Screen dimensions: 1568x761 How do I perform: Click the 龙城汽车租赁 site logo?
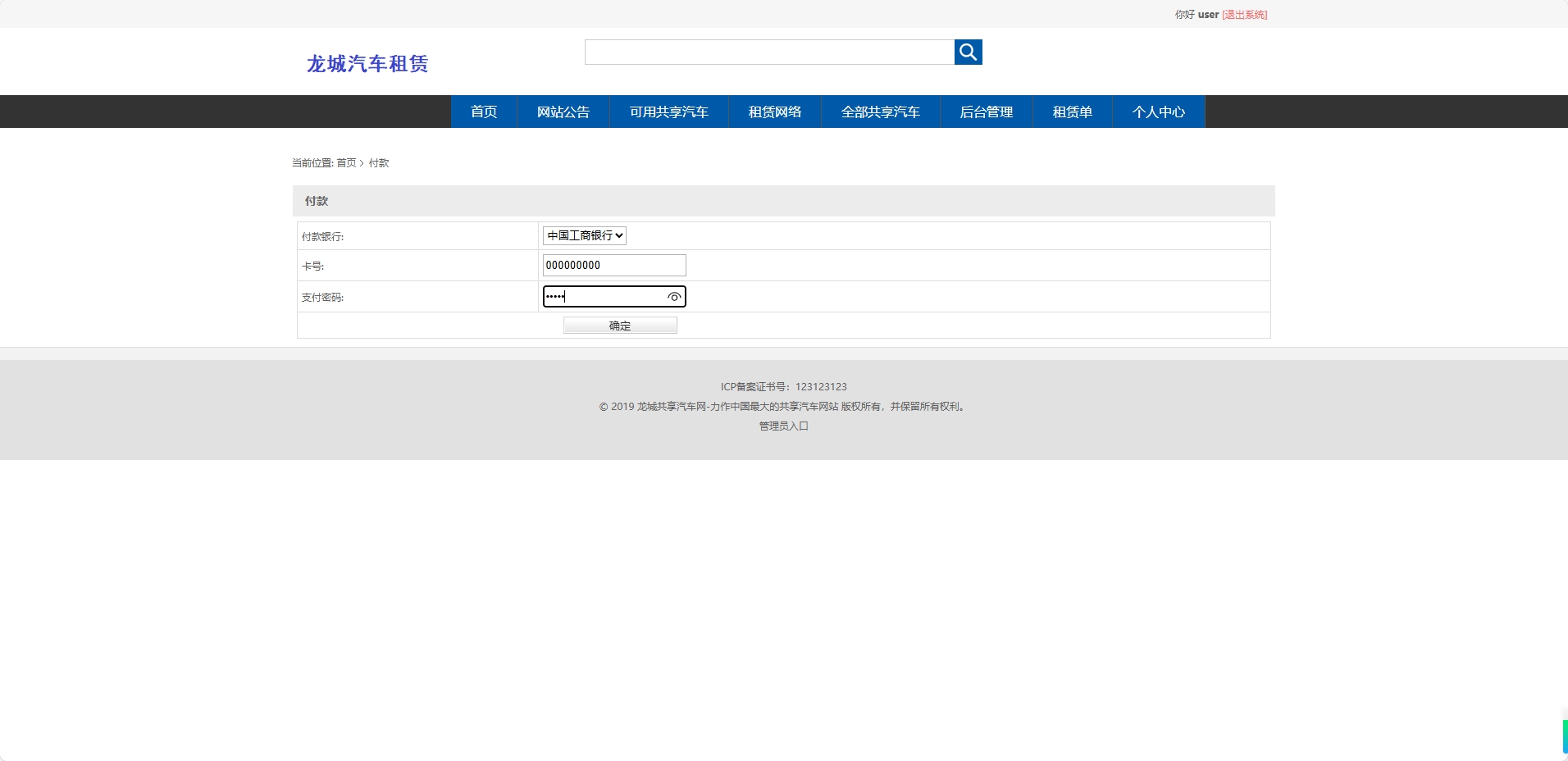click(x=367, y=64)
